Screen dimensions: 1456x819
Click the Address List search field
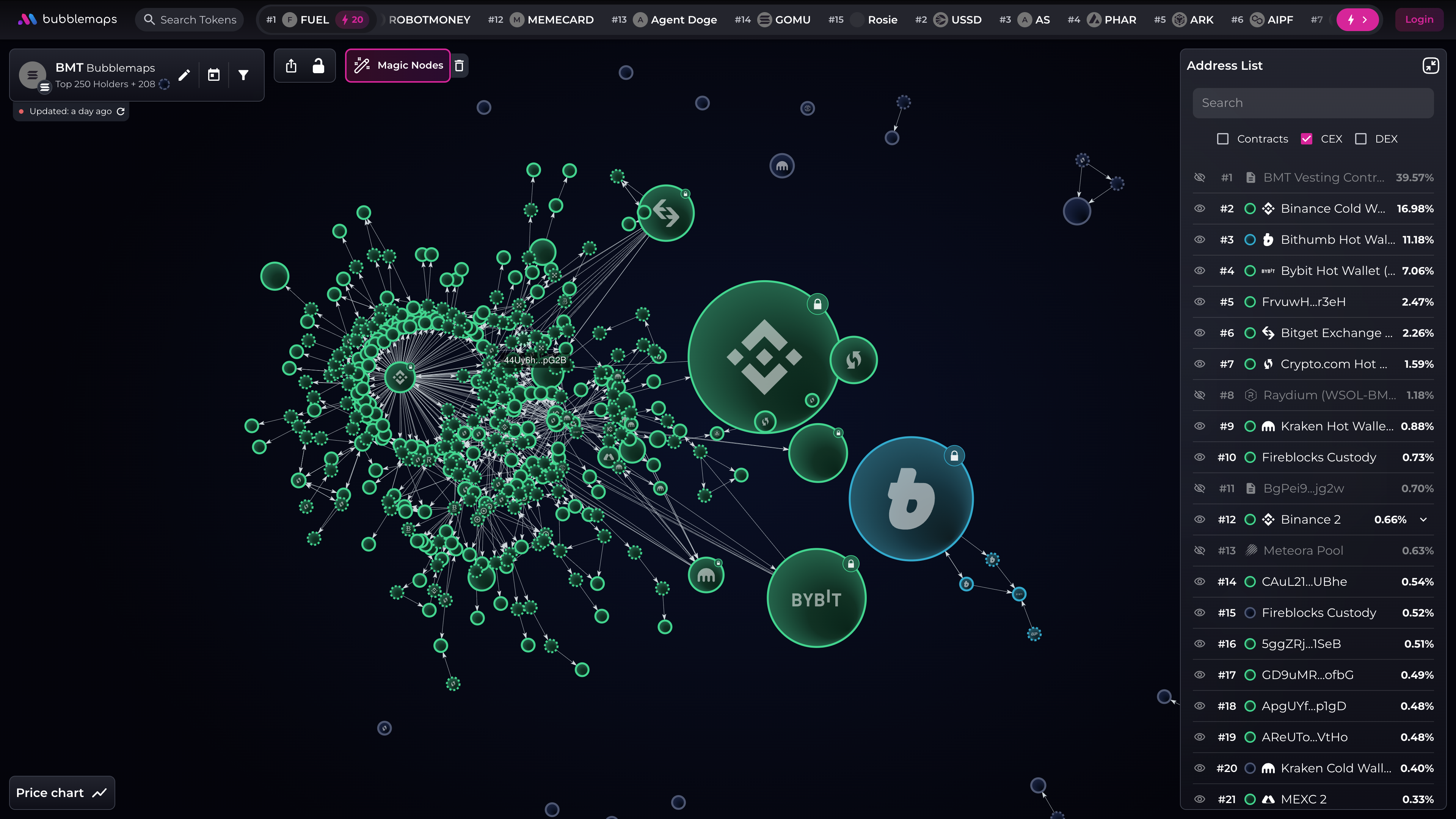[1312, 103]
